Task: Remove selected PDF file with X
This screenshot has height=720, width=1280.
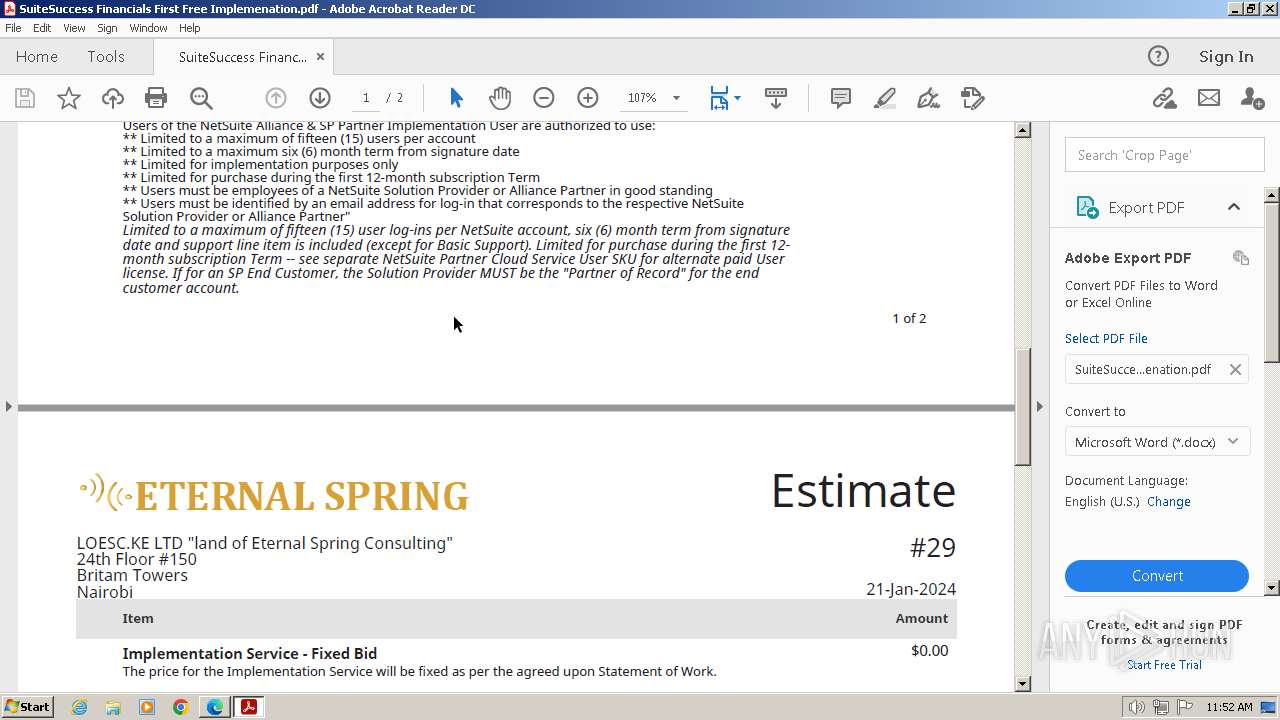Action: 1235,369
